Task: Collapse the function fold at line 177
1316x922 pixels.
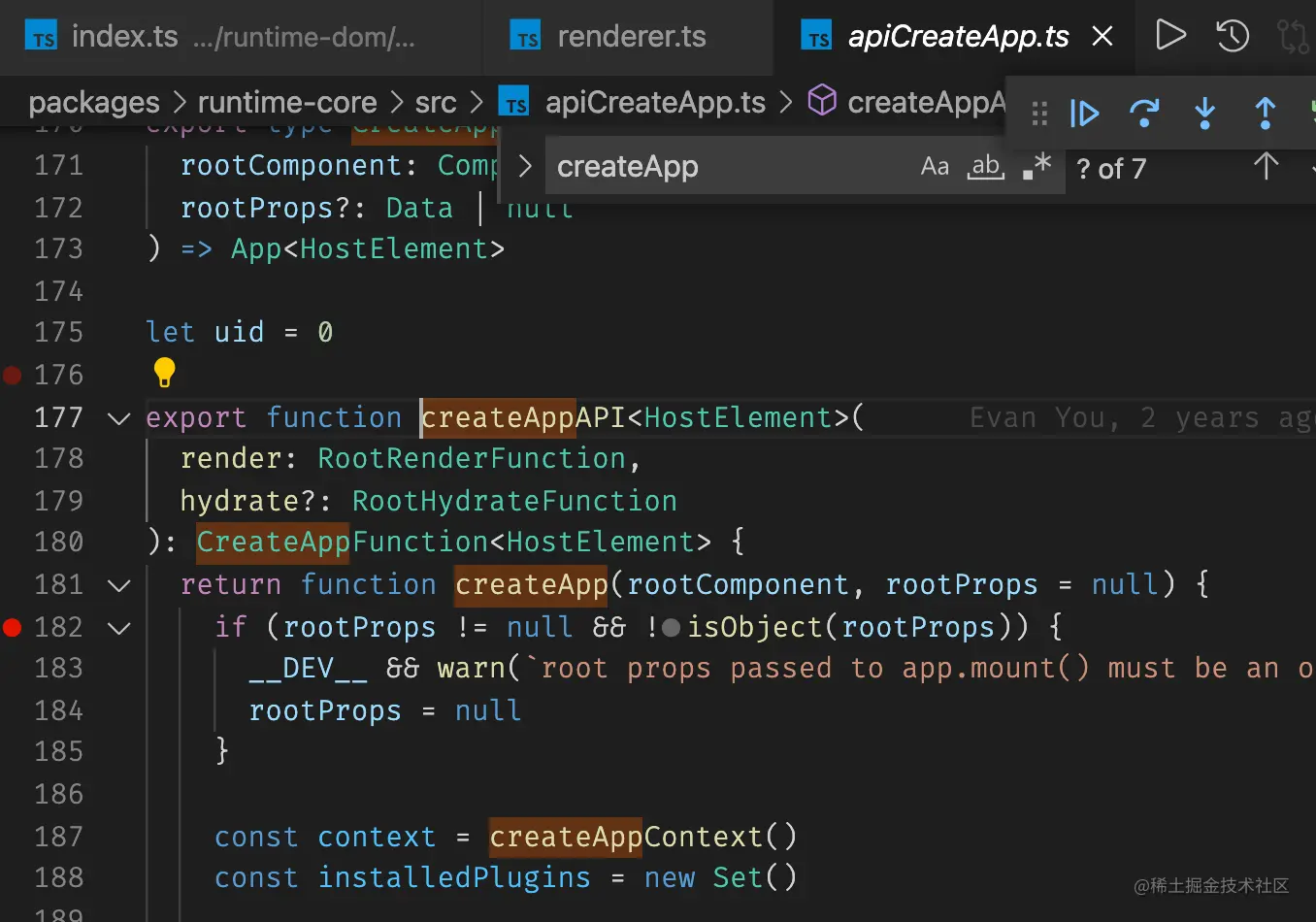Action: (118, 418)
